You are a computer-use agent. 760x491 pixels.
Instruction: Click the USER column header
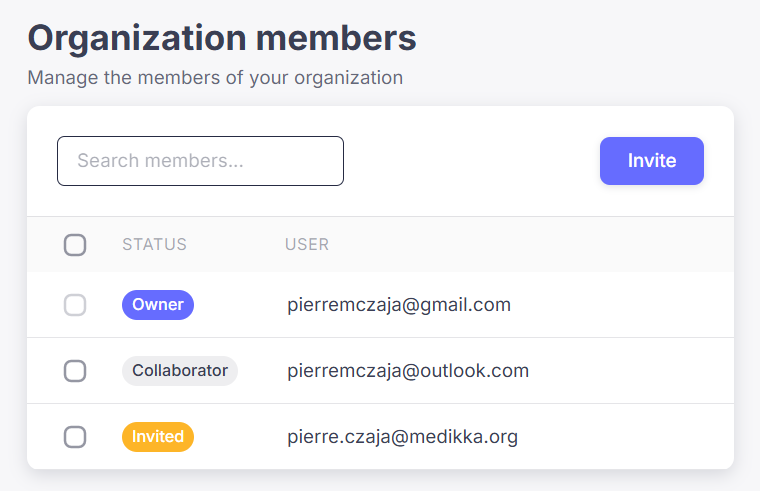click(307, 245)
